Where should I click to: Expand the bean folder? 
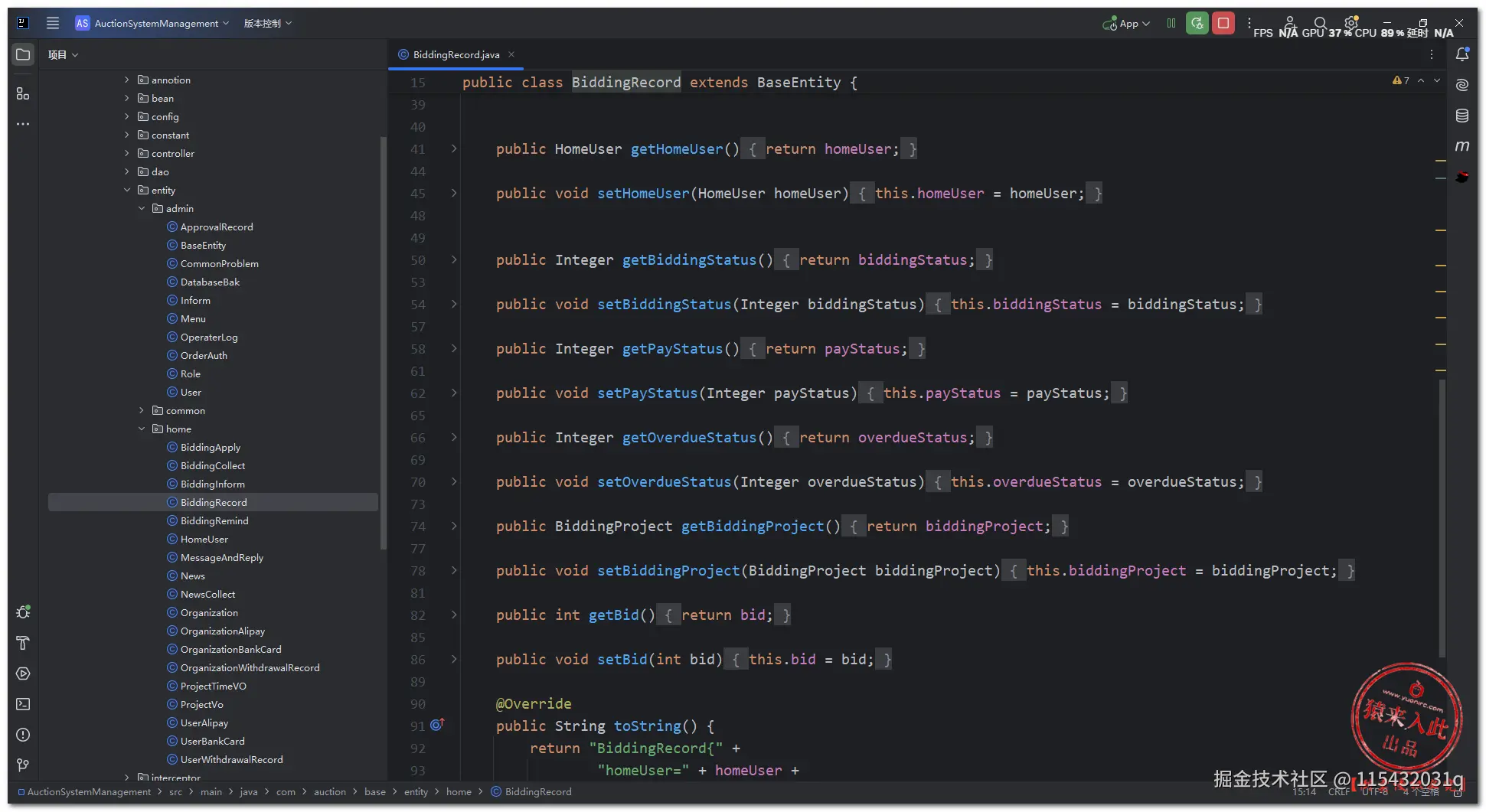coord(127,98)
